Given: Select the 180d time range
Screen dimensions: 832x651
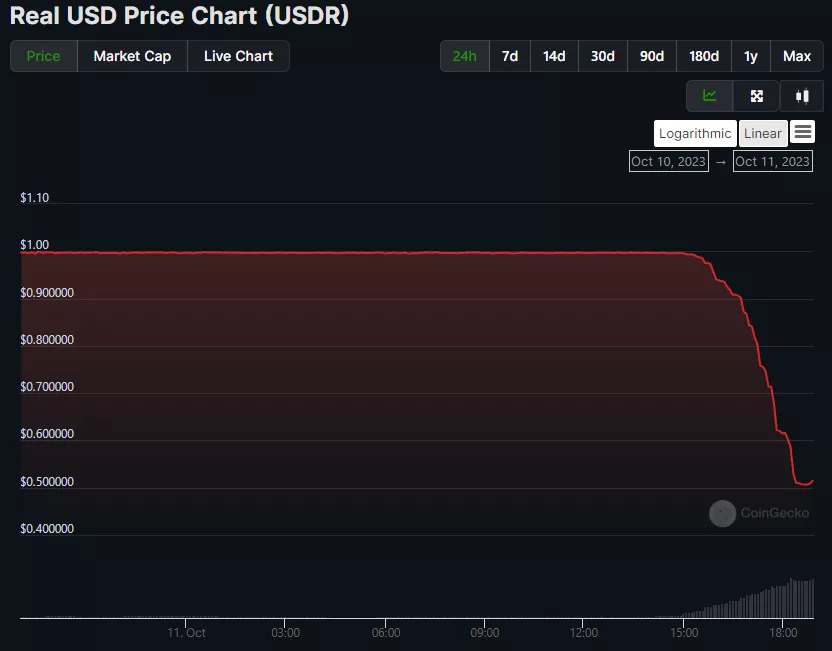Looking at the screenshot, I should click(x=704, y=56).
